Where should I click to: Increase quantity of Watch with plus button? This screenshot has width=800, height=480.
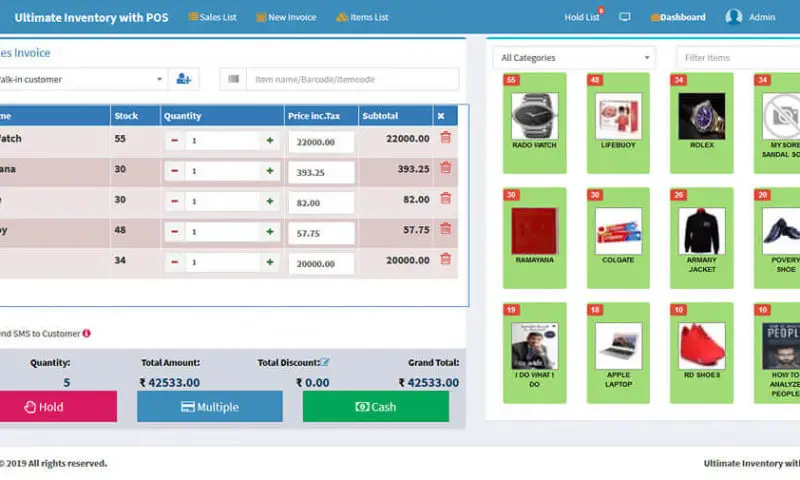coord(270,140)
